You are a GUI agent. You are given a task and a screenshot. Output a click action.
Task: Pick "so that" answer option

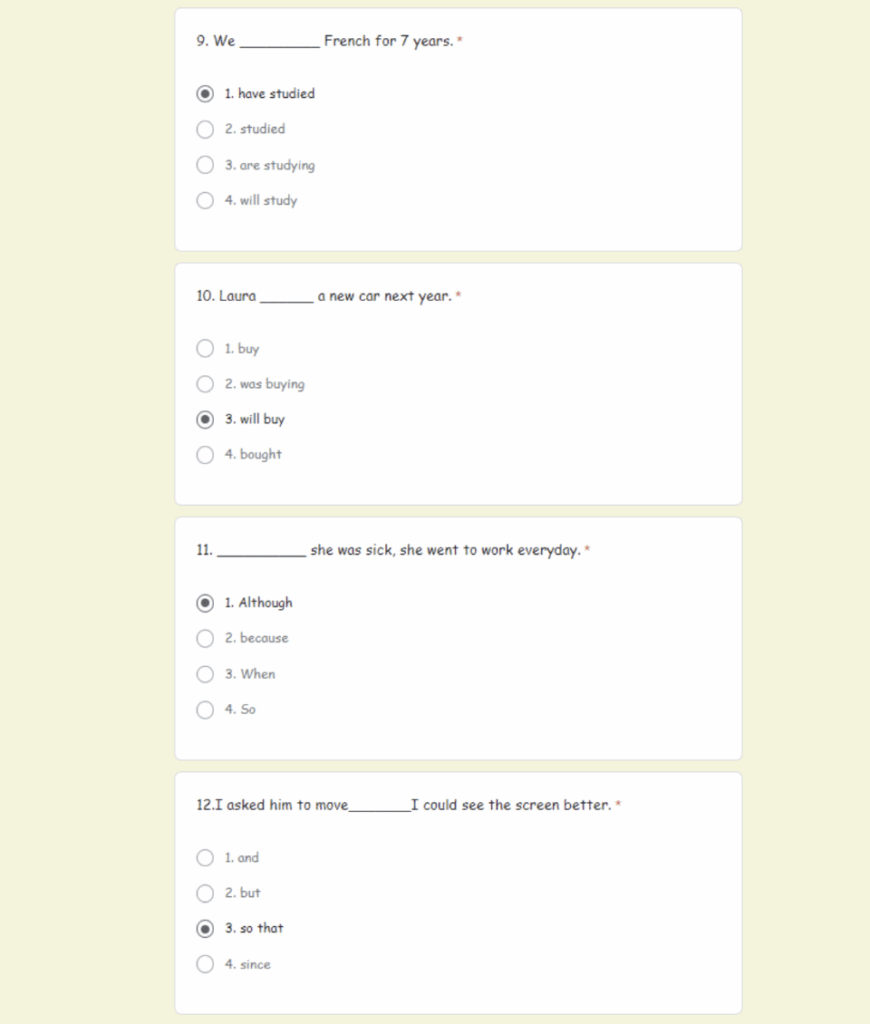pyautogui.click(x=205, y=929)
